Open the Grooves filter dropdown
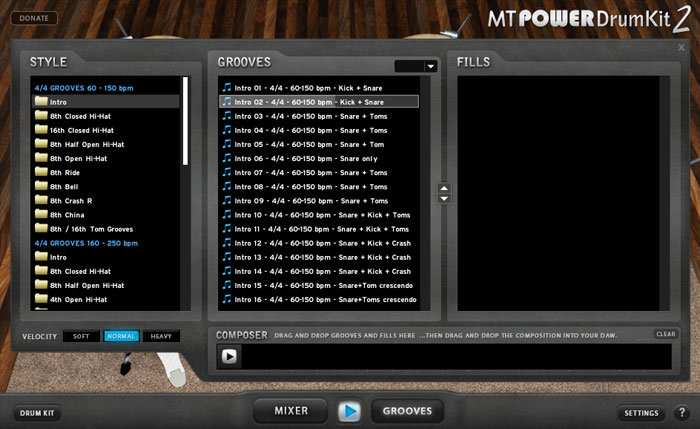 tap(416, 67)
